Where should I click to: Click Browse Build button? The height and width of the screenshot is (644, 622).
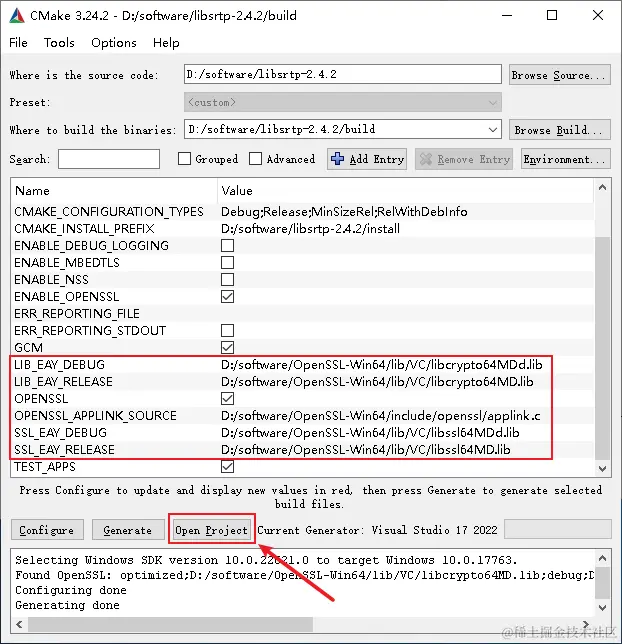pyautogui.click(x=560, y=130)
